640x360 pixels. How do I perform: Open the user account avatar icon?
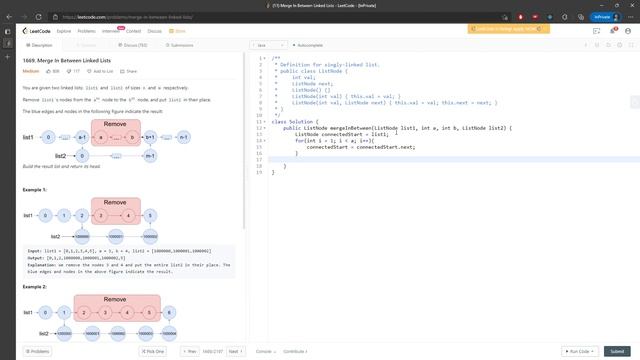(628, 31)
